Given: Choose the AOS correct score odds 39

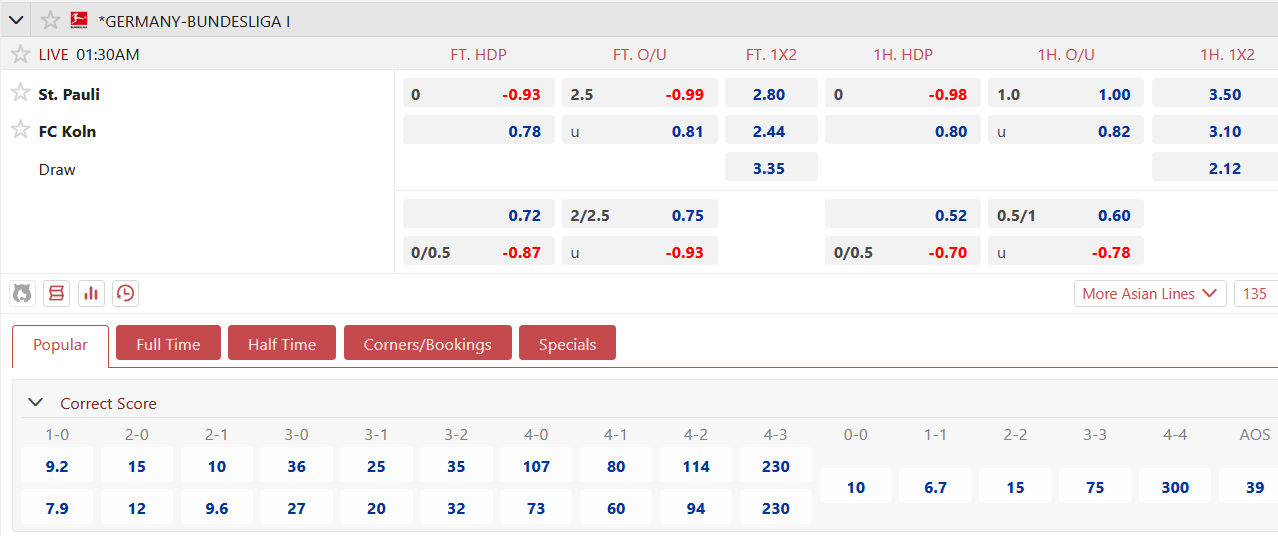Looking at the screenshot, I should click(x=1254, y=487).
